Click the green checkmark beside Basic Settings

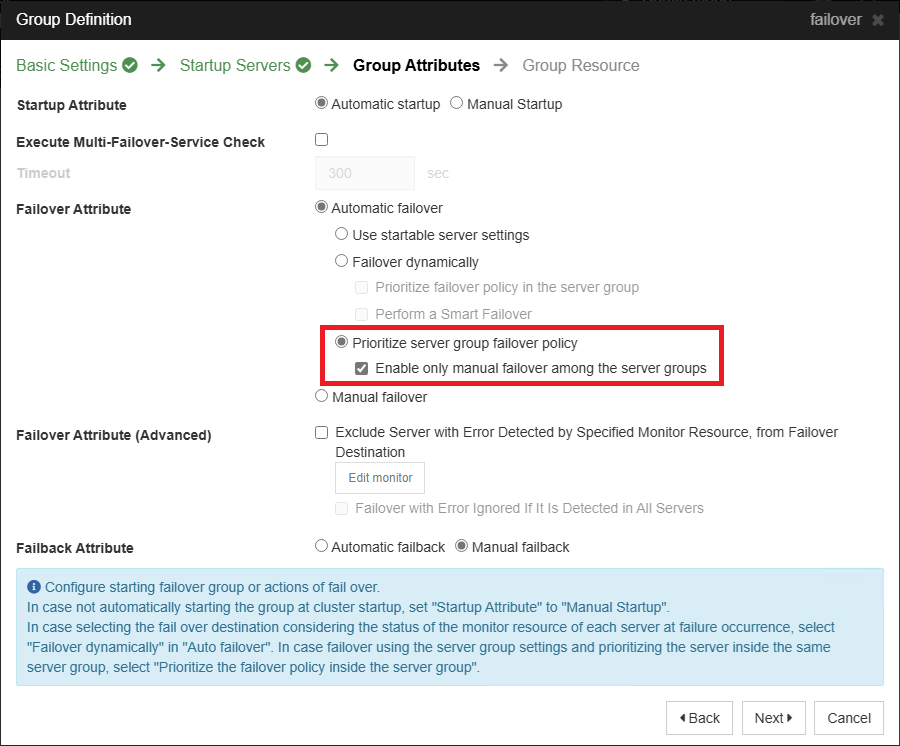click(x=129, y=64)
